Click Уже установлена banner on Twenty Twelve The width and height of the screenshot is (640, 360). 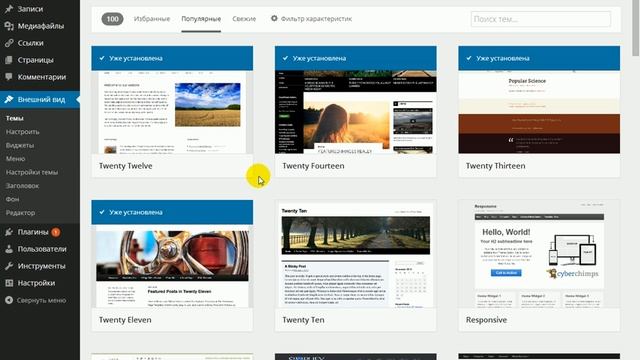[172, 58]
